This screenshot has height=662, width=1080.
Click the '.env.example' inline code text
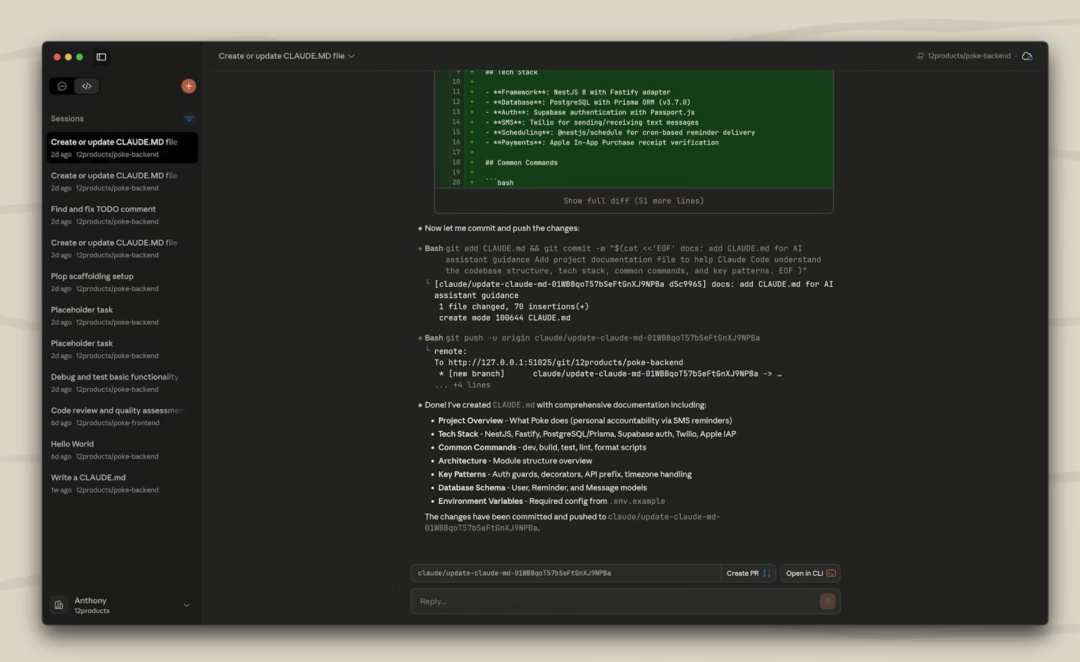[x=637, y=501]
